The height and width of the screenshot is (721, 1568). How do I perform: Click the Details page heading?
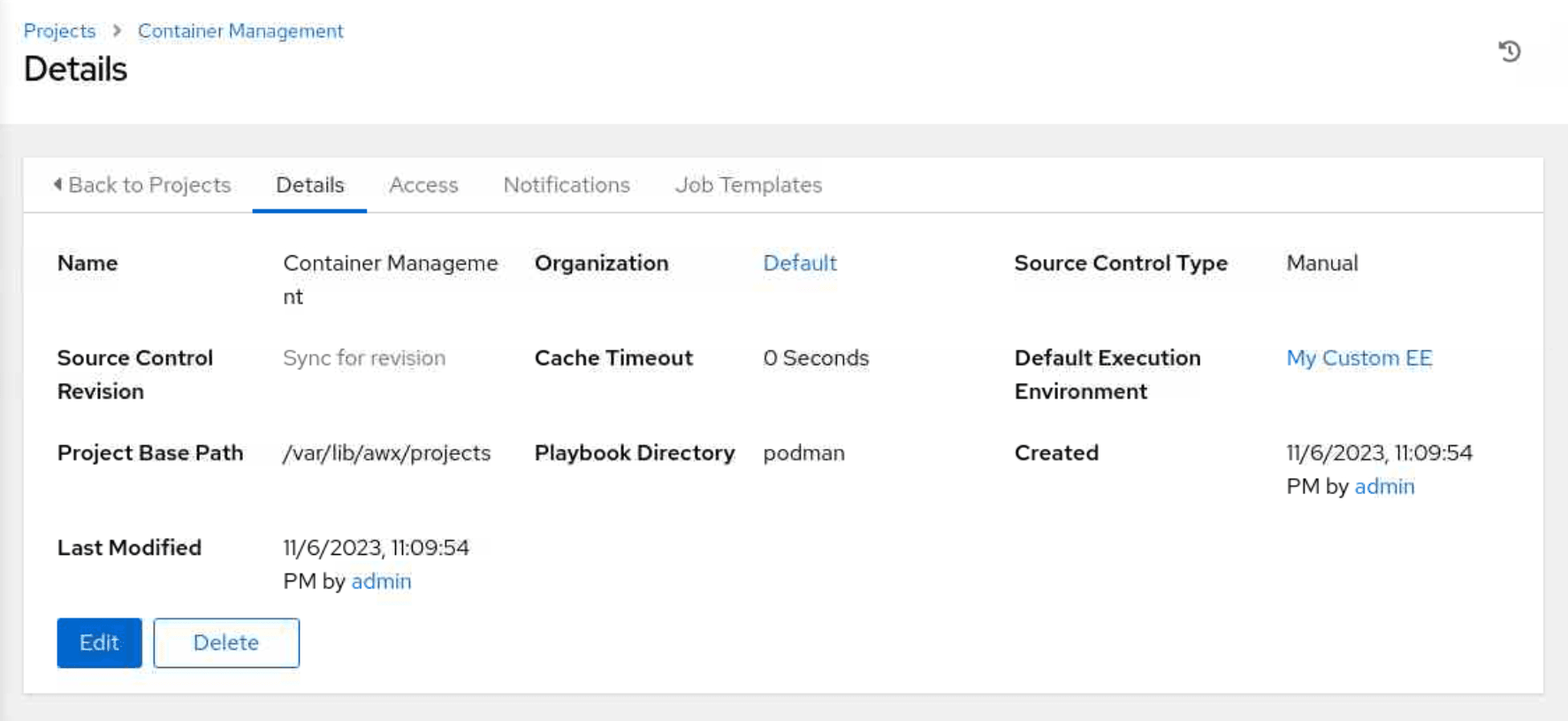point(75,69)
